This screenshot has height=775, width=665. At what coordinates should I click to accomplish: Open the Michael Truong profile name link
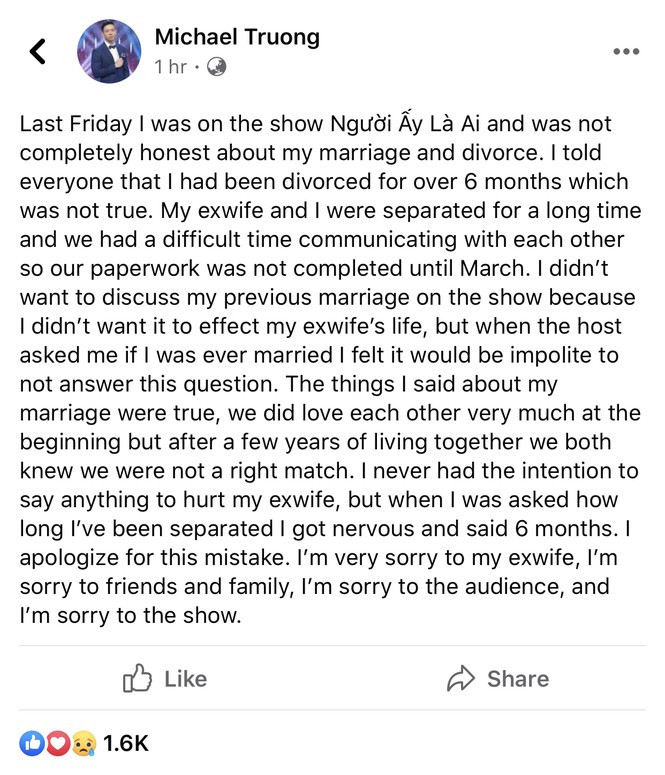coord(237,37)
